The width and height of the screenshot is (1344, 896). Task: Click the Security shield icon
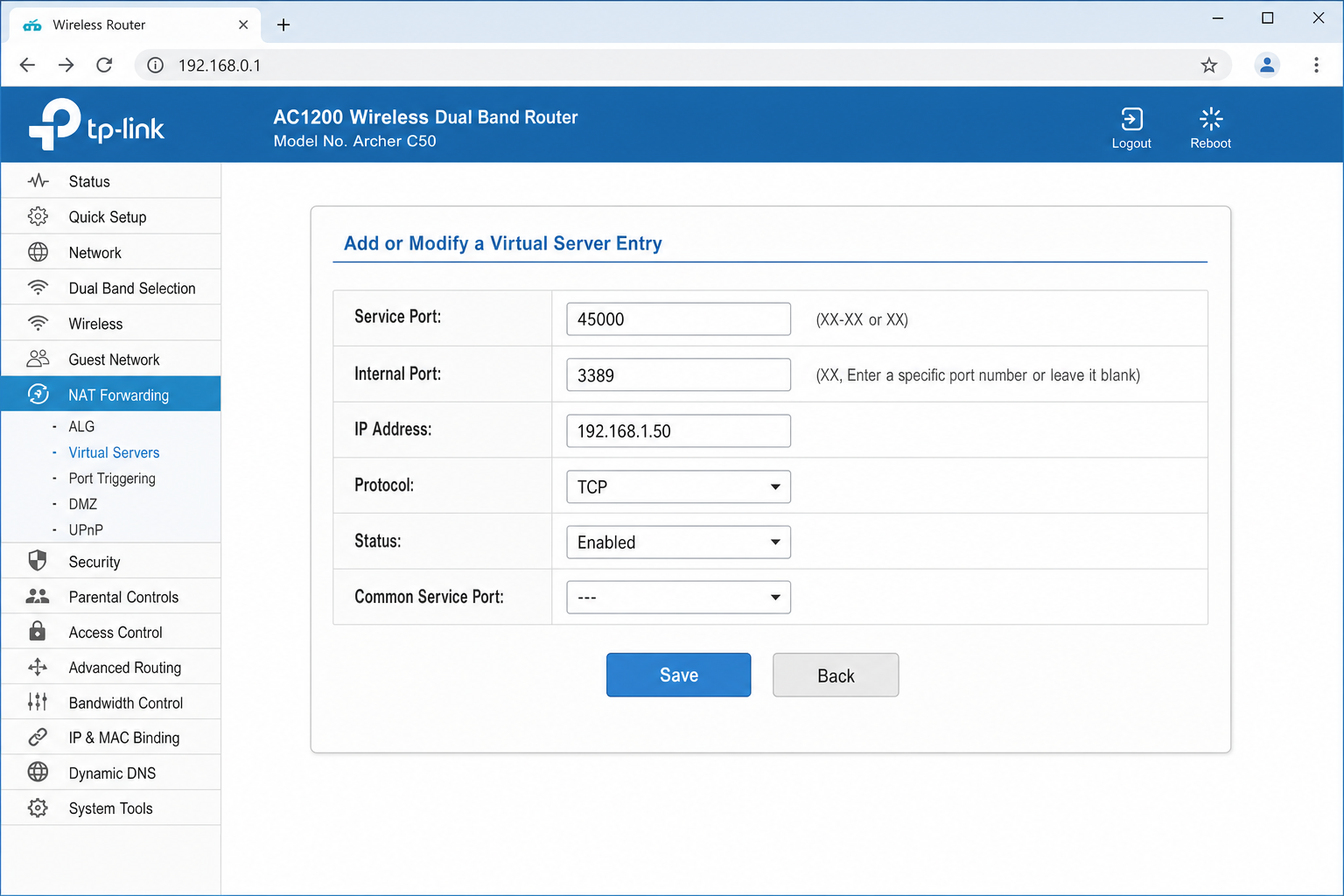pyautogui.click(x=38, y=561)
